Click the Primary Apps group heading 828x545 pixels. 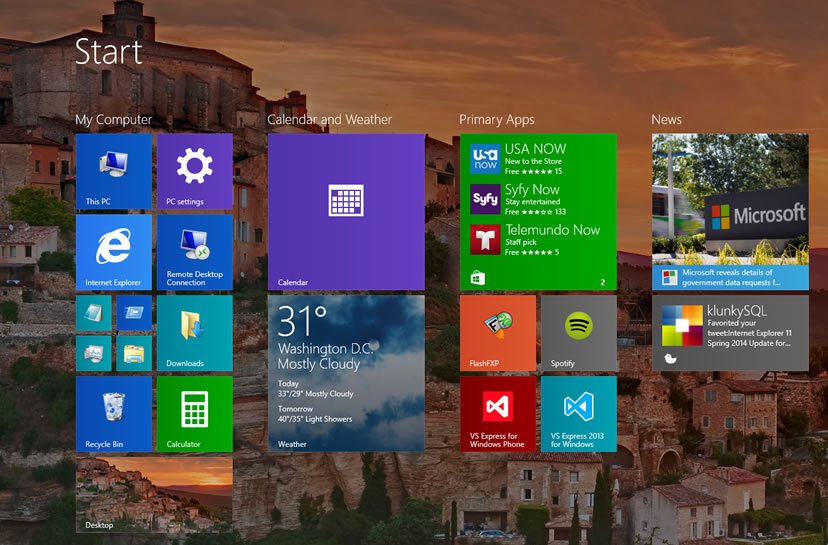coord(496,120)
